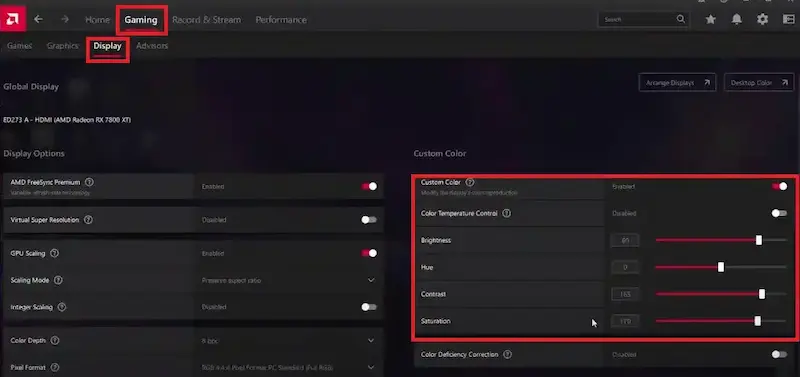Click the Saturation slider handle

[758, 321]
